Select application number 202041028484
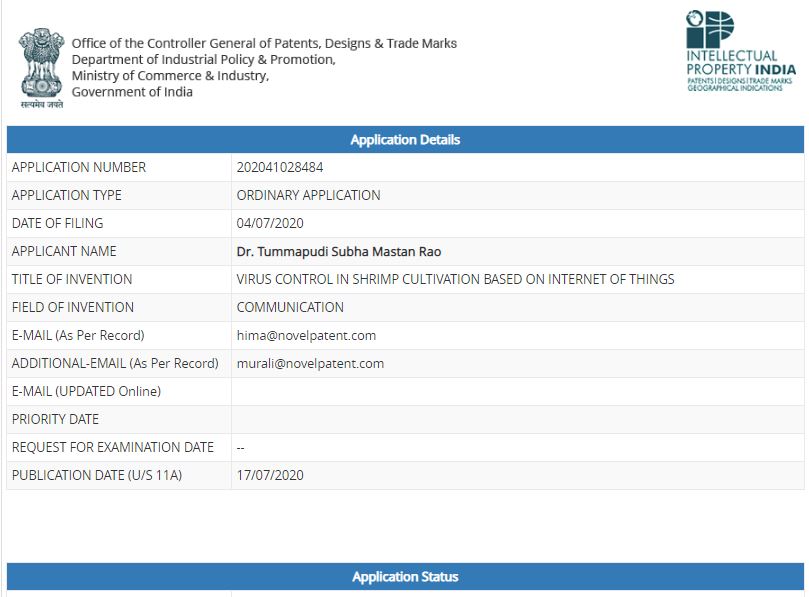Viewport: 809px width, 597px height. click(x=280, y=168)
